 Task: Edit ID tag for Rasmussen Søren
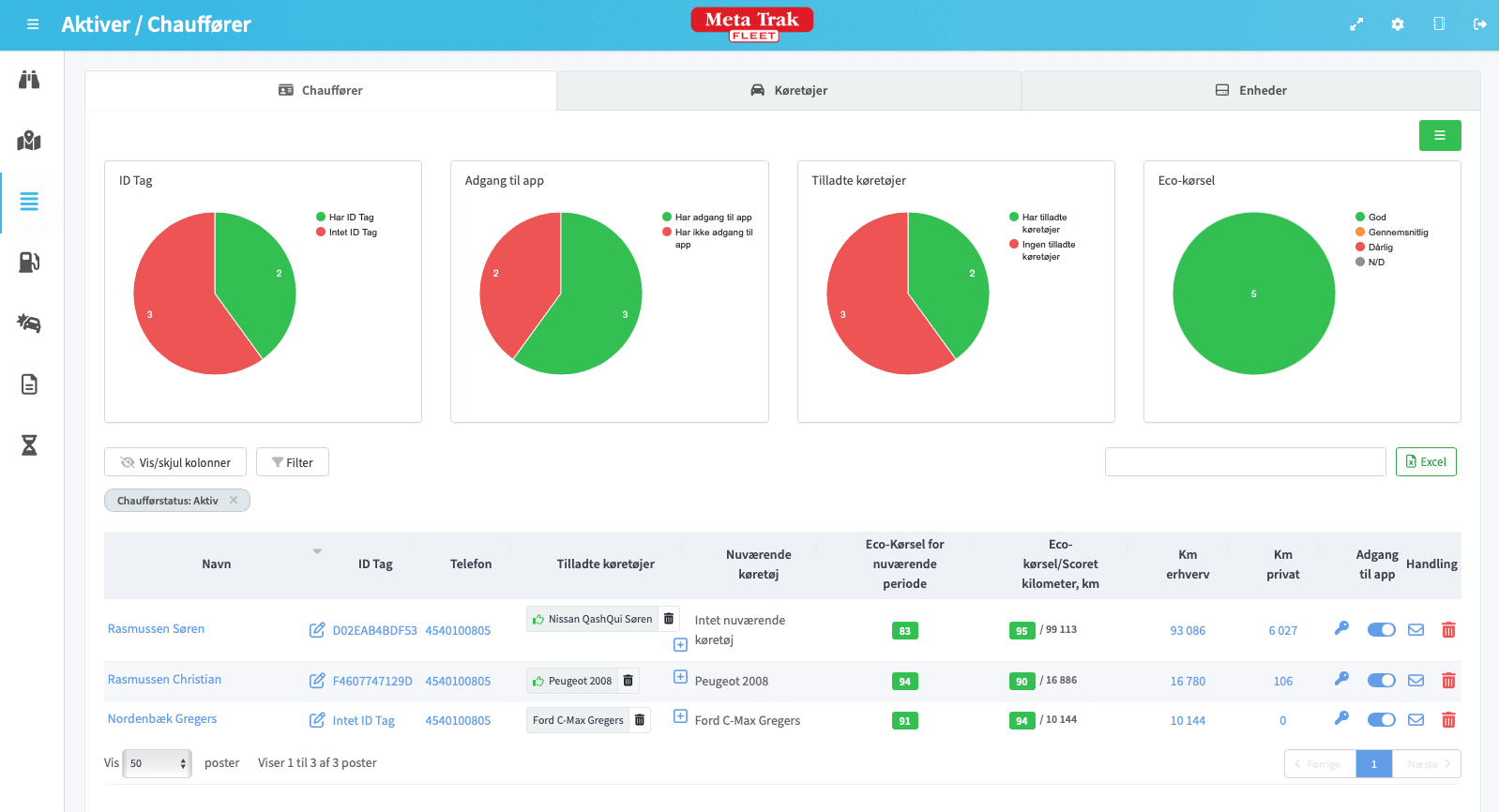tap(317, 630)
